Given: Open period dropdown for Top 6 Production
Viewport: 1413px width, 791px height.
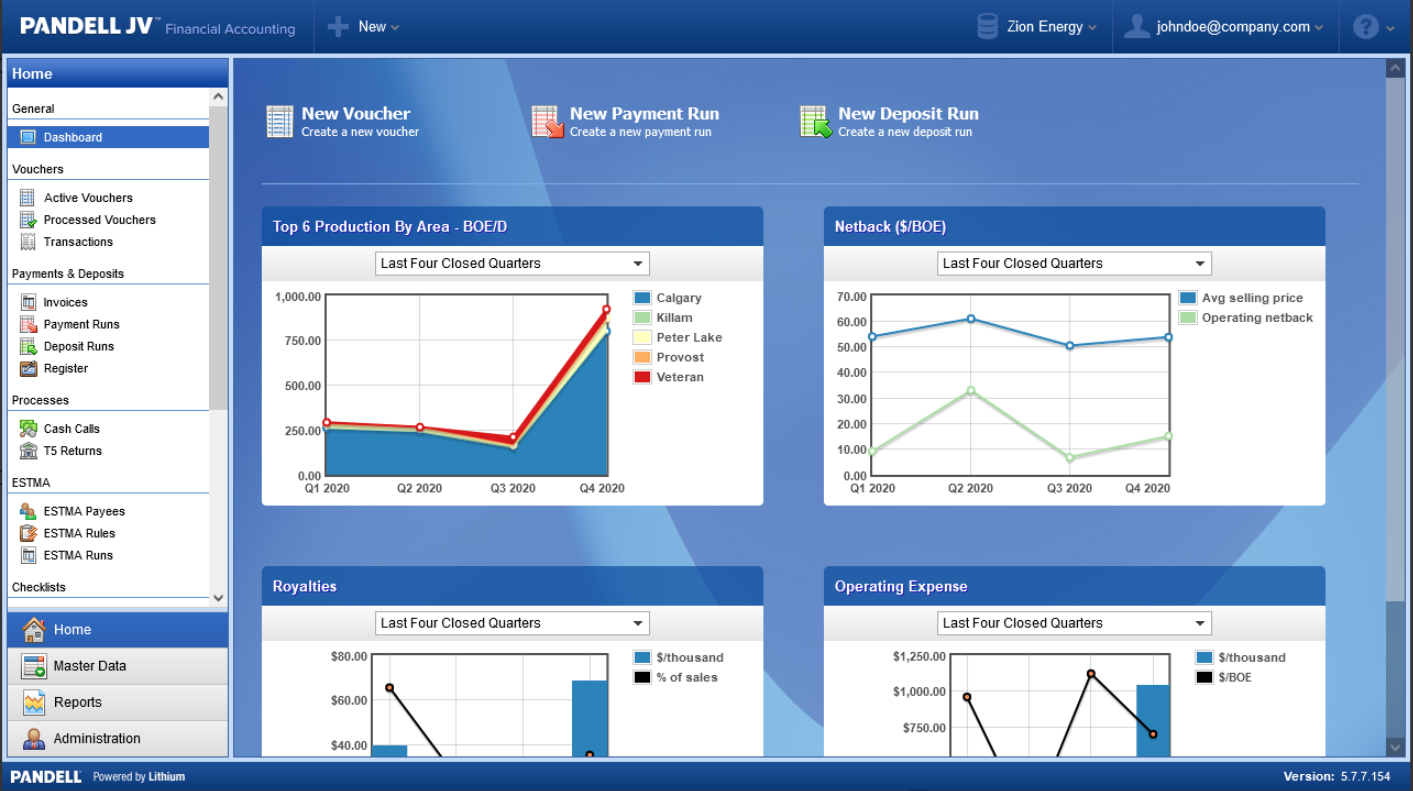Looking at the screenshot, I should tap(512, 264).
